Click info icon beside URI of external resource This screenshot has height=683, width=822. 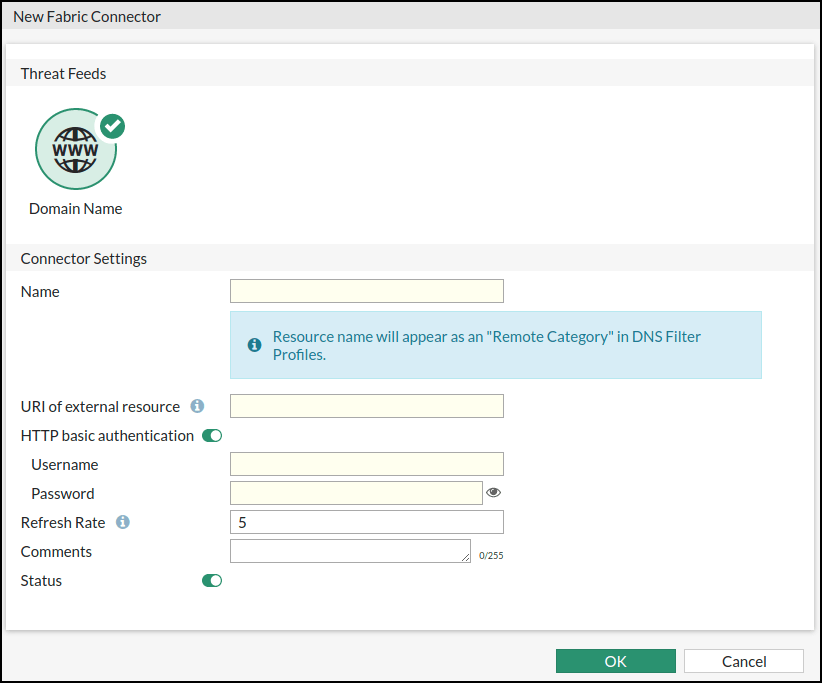(197, 406)
